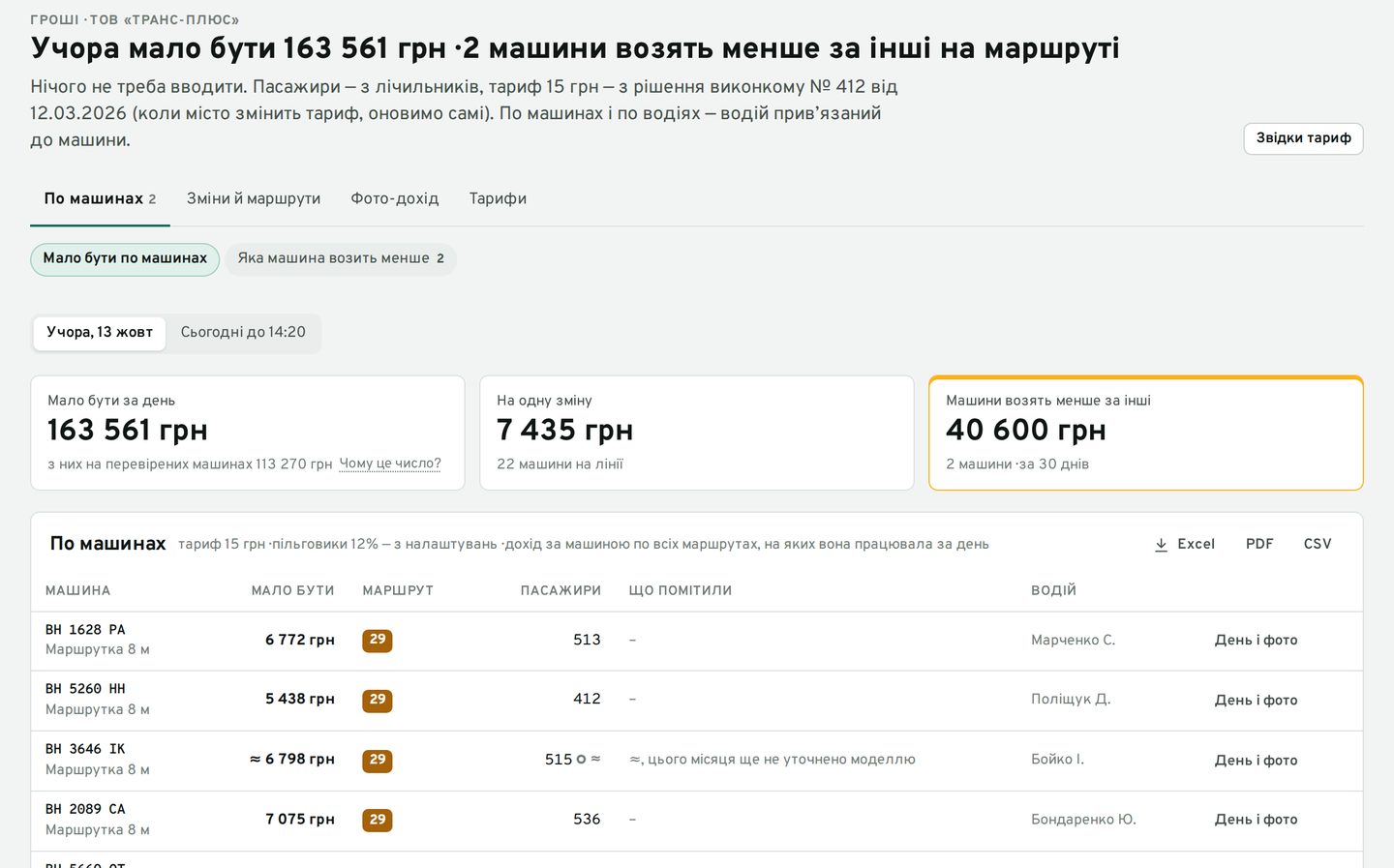Click the plate number ВН 3646 ІК
The width and height of the screenshot is (1394, 868).
coord(85,749)
